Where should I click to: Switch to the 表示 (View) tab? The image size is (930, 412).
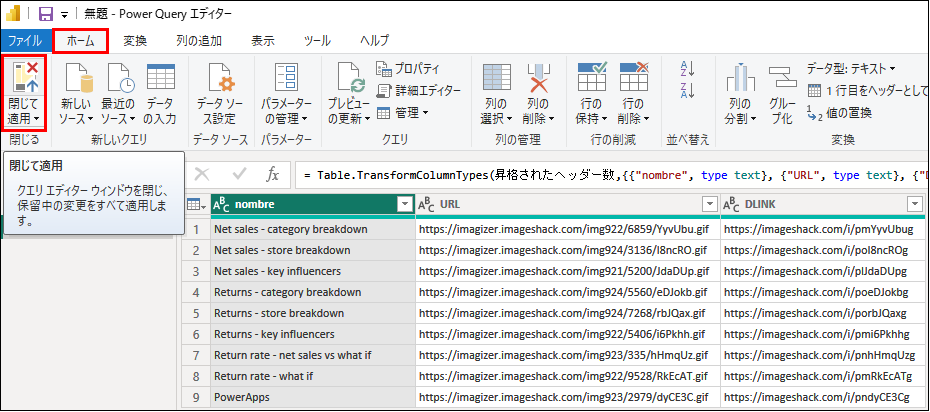(263, 41)
